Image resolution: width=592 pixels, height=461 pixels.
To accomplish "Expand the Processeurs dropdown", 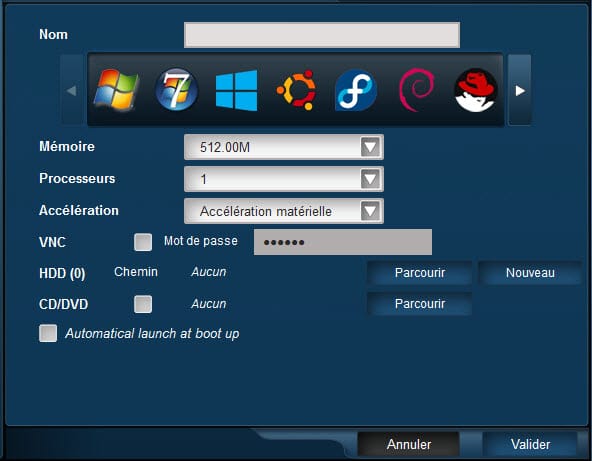I will click(x=284, y=179).
